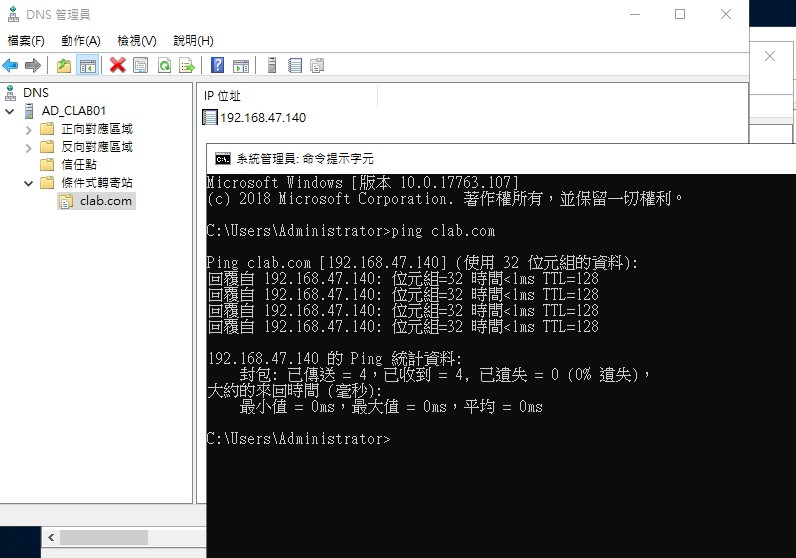This screenshot has height=558, width=796.
Task: Close the background window at right
Action: 770,56
